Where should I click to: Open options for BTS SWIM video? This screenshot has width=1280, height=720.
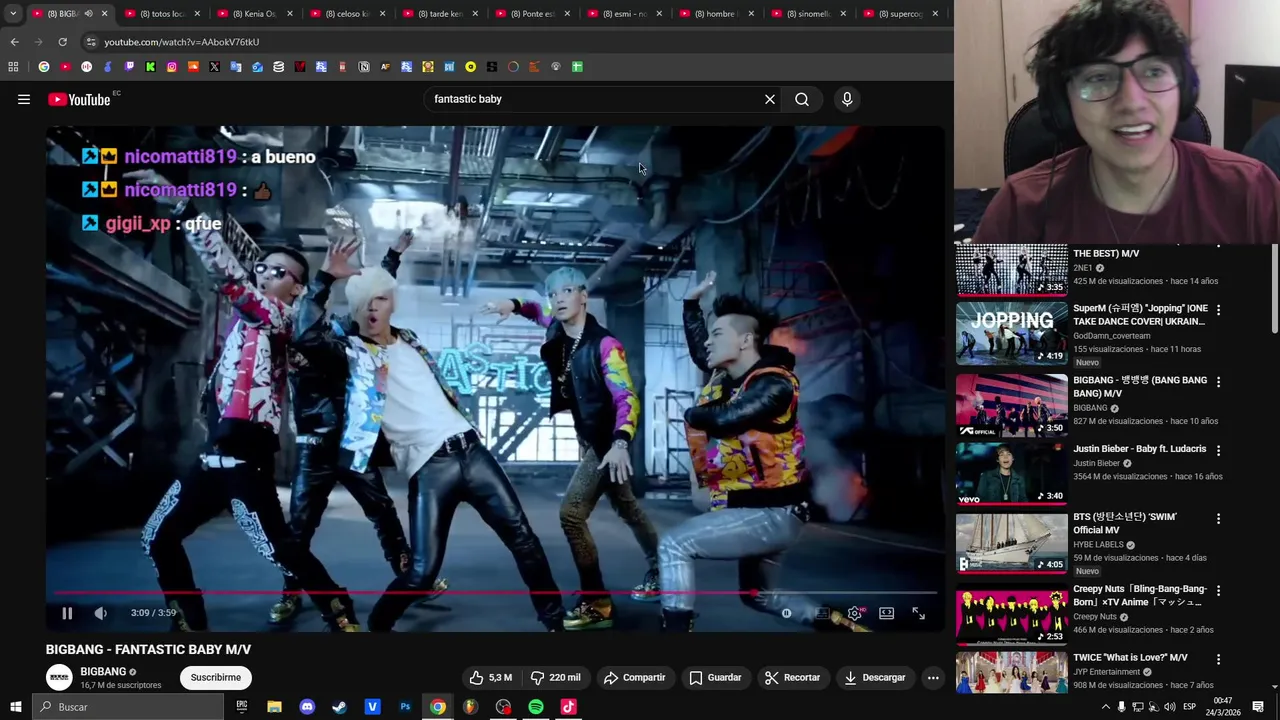(1218, 518)
